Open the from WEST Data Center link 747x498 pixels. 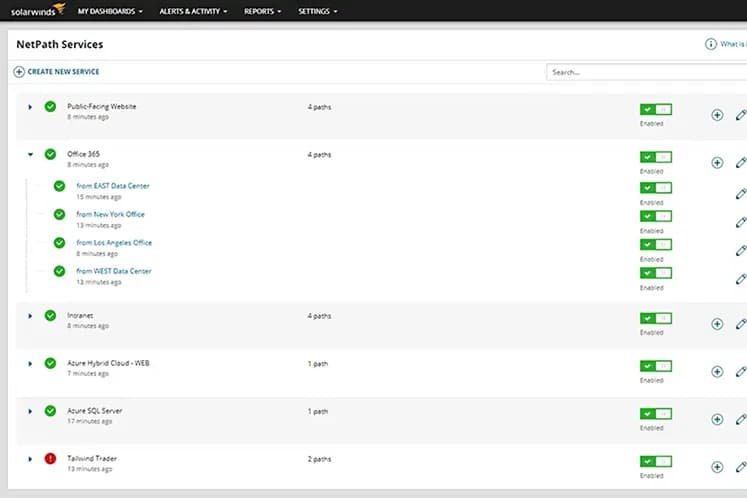pyautogui.click(x=114, y=271)
